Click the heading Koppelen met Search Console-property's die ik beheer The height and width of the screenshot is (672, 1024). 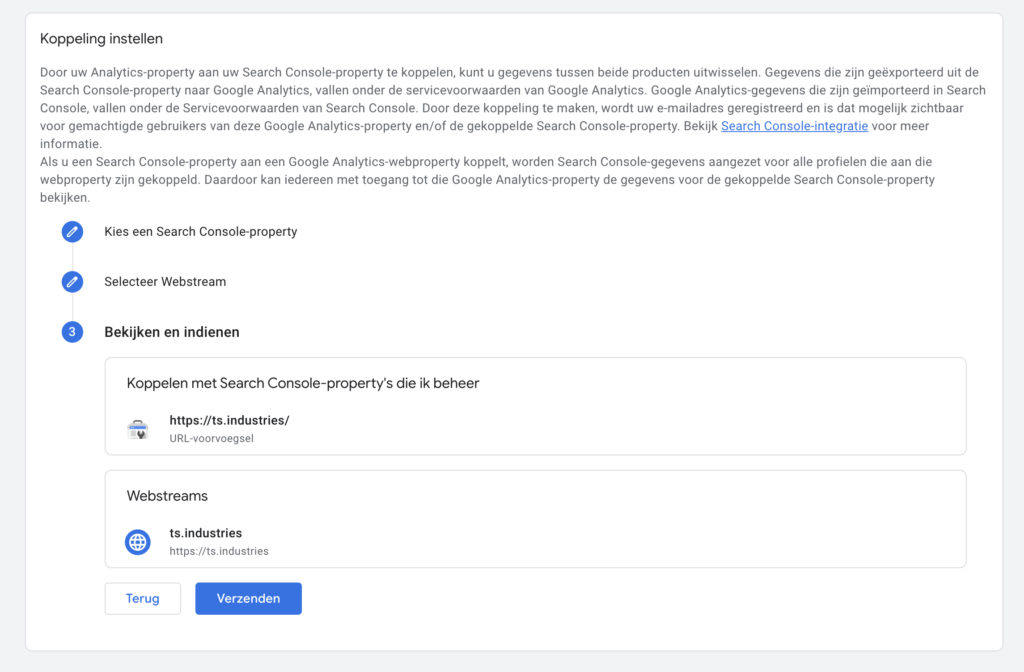tap(303, 383)
